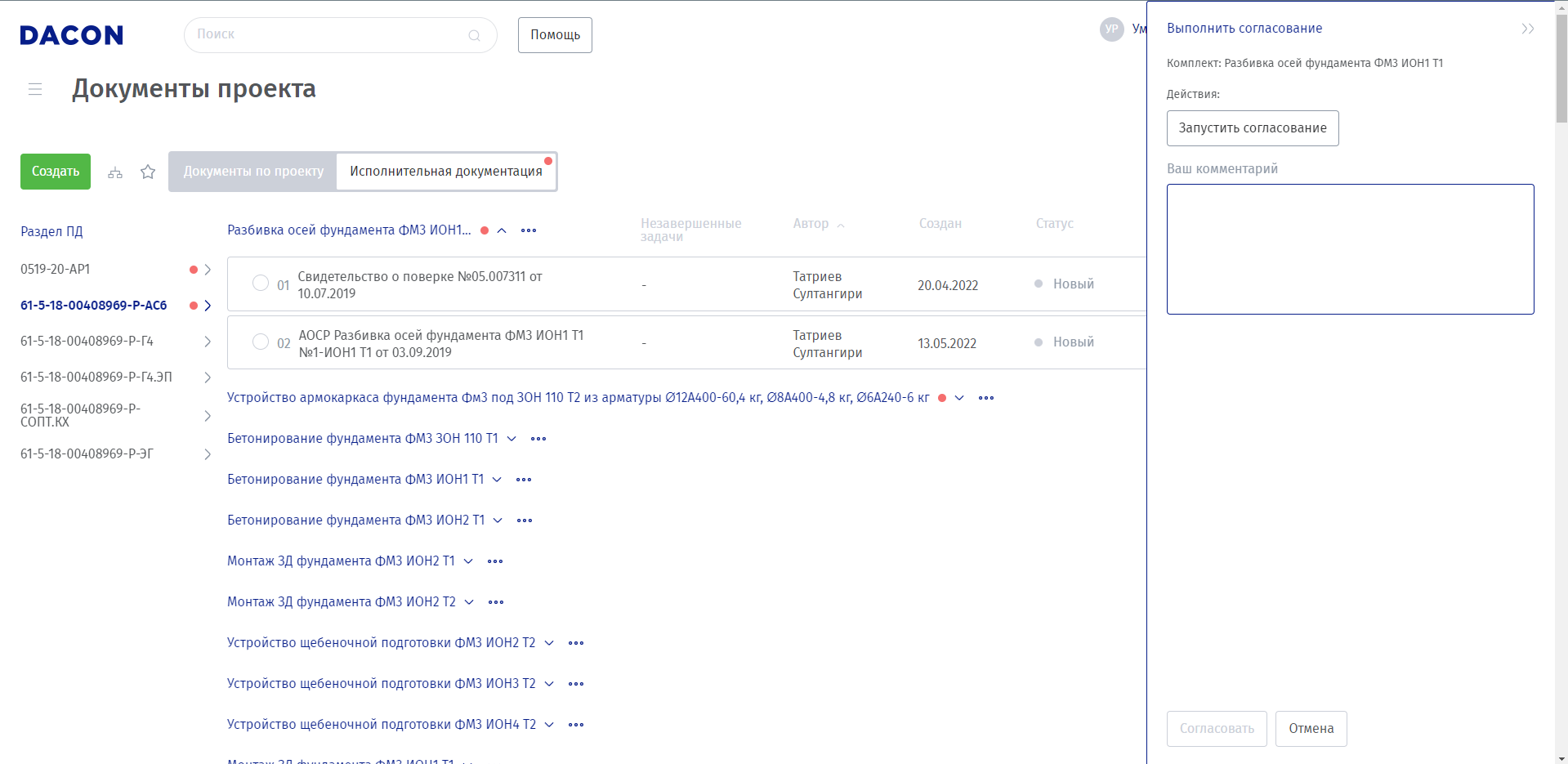Switch to Исполнительная документация tab
Image resolution: width=1568 pixels, height=764 pixels.
tap(446, 172)
